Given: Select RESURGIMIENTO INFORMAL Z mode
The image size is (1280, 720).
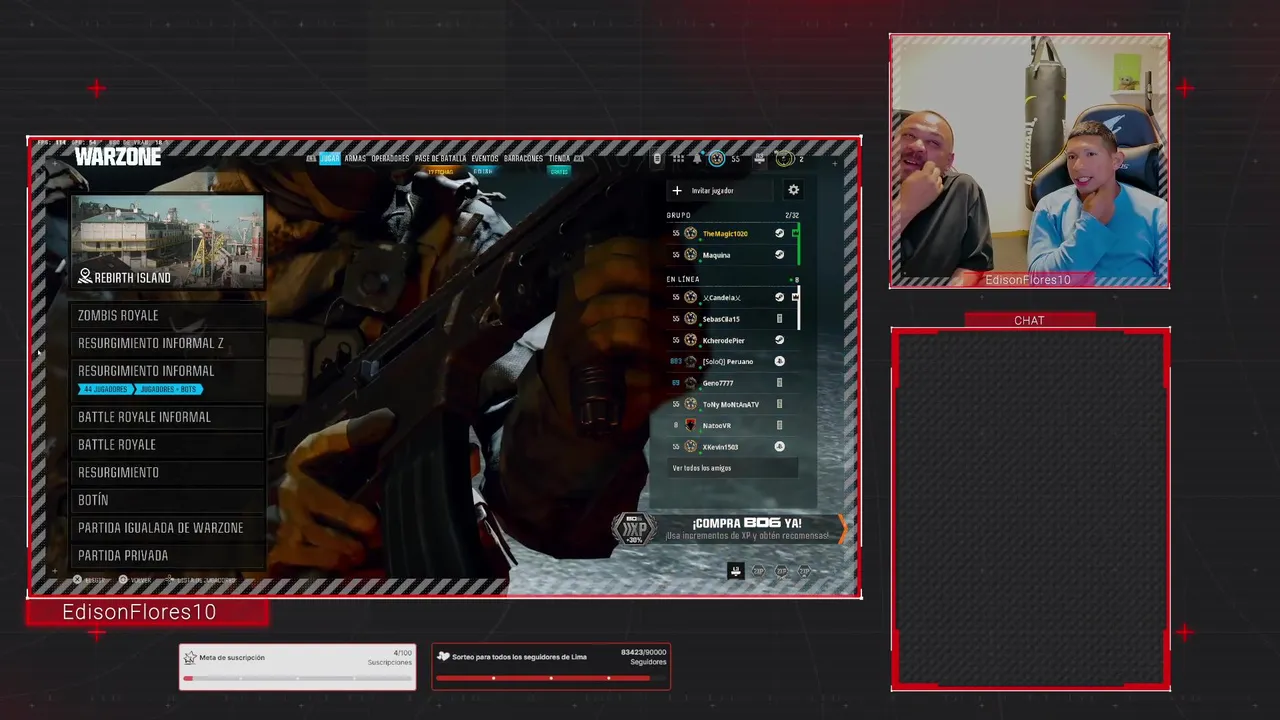Looking at the screenshot, I should [167, 343].
